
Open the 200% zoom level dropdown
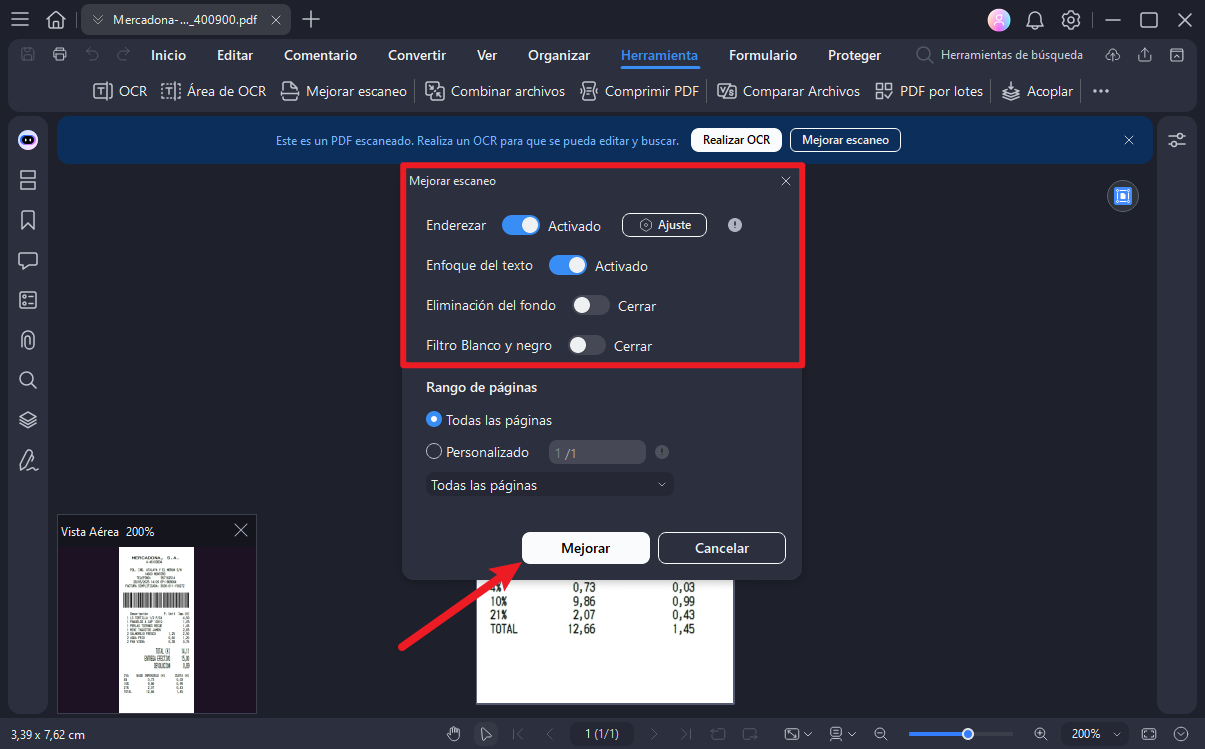[x=1094, y=734]
